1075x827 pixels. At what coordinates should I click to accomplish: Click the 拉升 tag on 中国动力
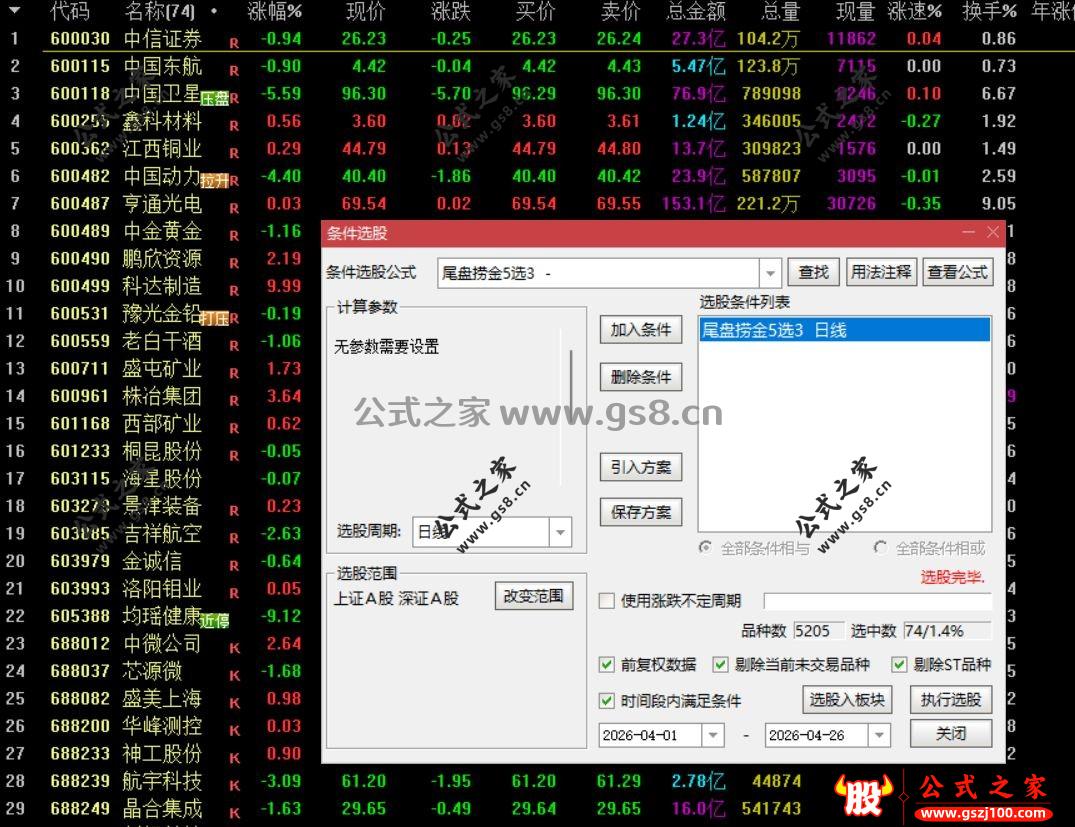coord(215,181)
